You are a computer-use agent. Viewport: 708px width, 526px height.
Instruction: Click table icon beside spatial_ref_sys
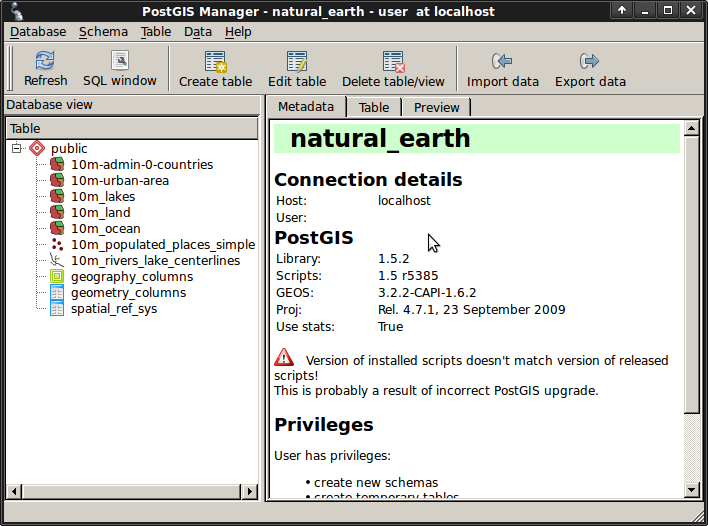pos(57,308)
